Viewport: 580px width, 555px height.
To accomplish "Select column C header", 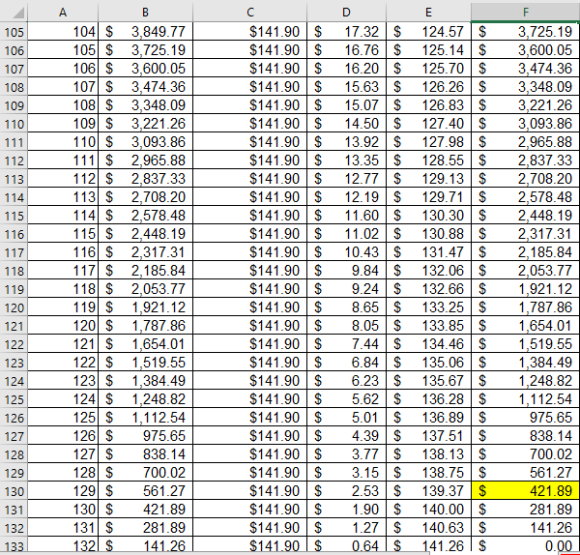I will [250, 12].
